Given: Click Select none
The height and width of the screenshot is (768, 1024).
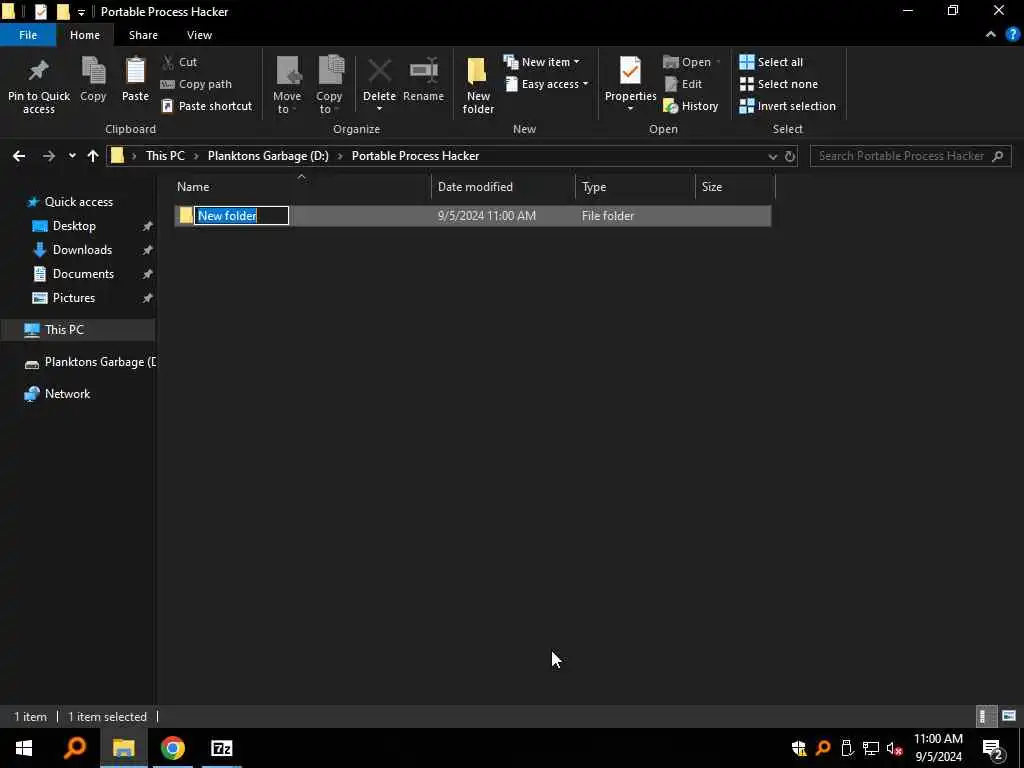Looking at the screenshot, I should (x=778, y=84).
